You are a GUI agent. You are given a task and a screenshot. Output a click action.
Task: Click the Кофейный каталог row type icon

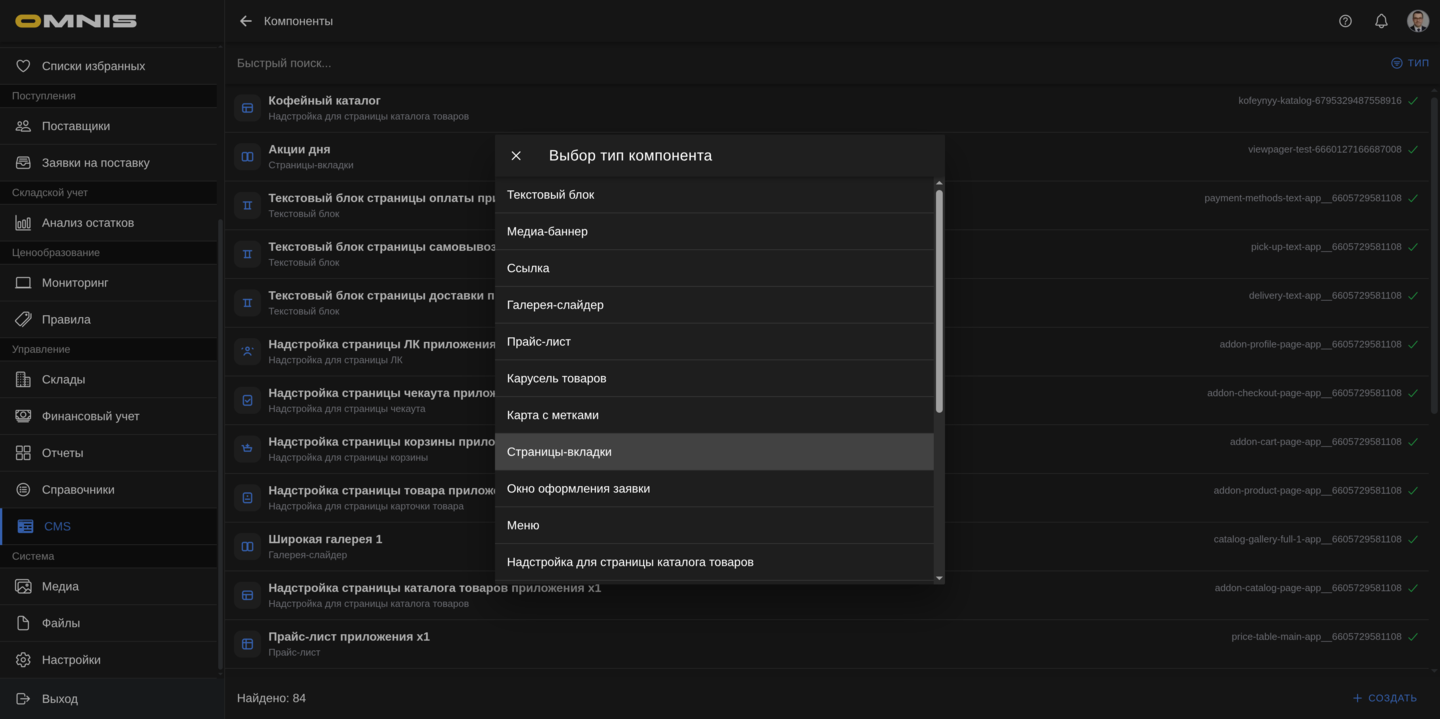(x=247, y=108)
